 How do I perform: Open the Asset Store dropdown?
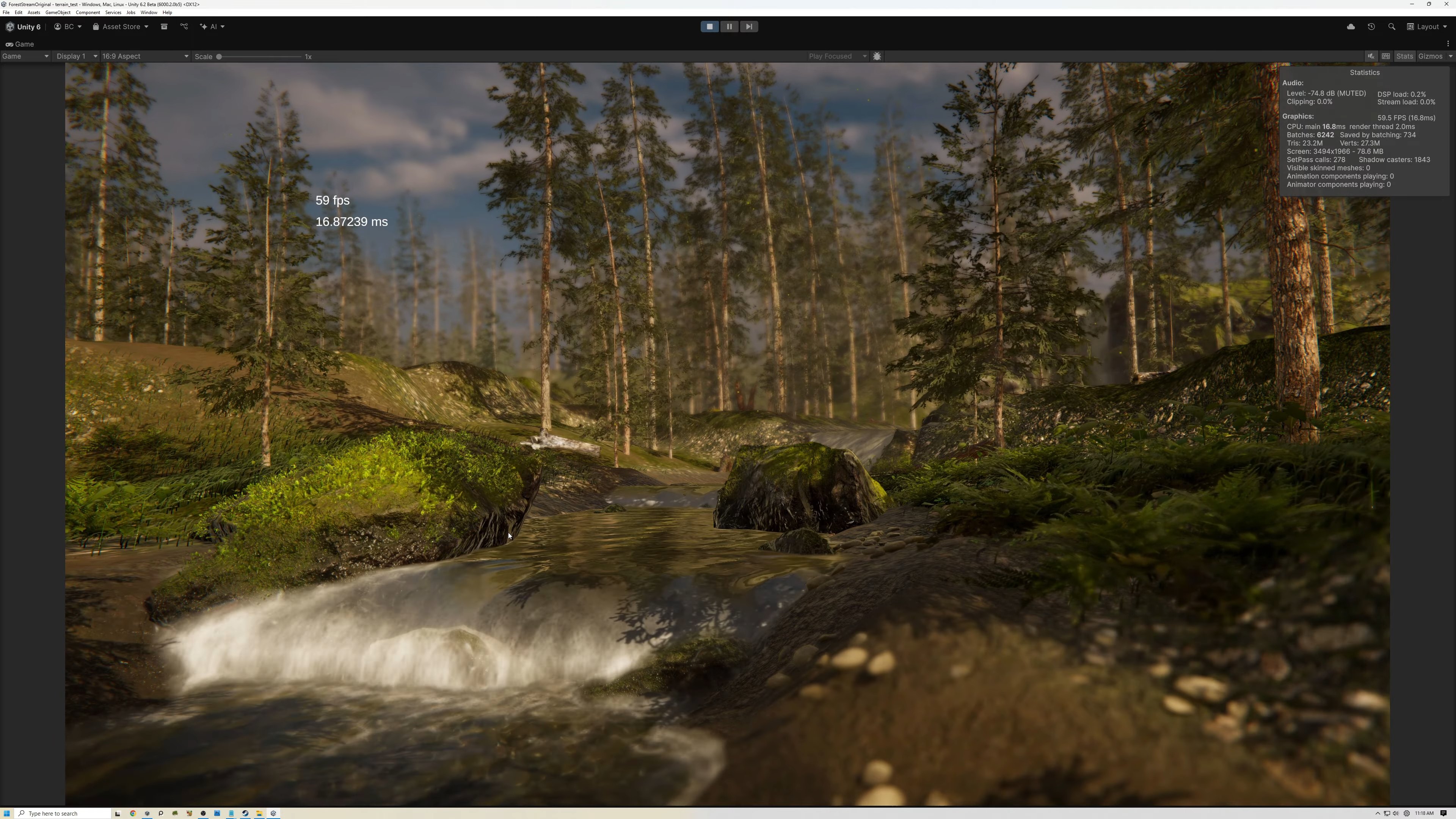(x=121, y=27)
